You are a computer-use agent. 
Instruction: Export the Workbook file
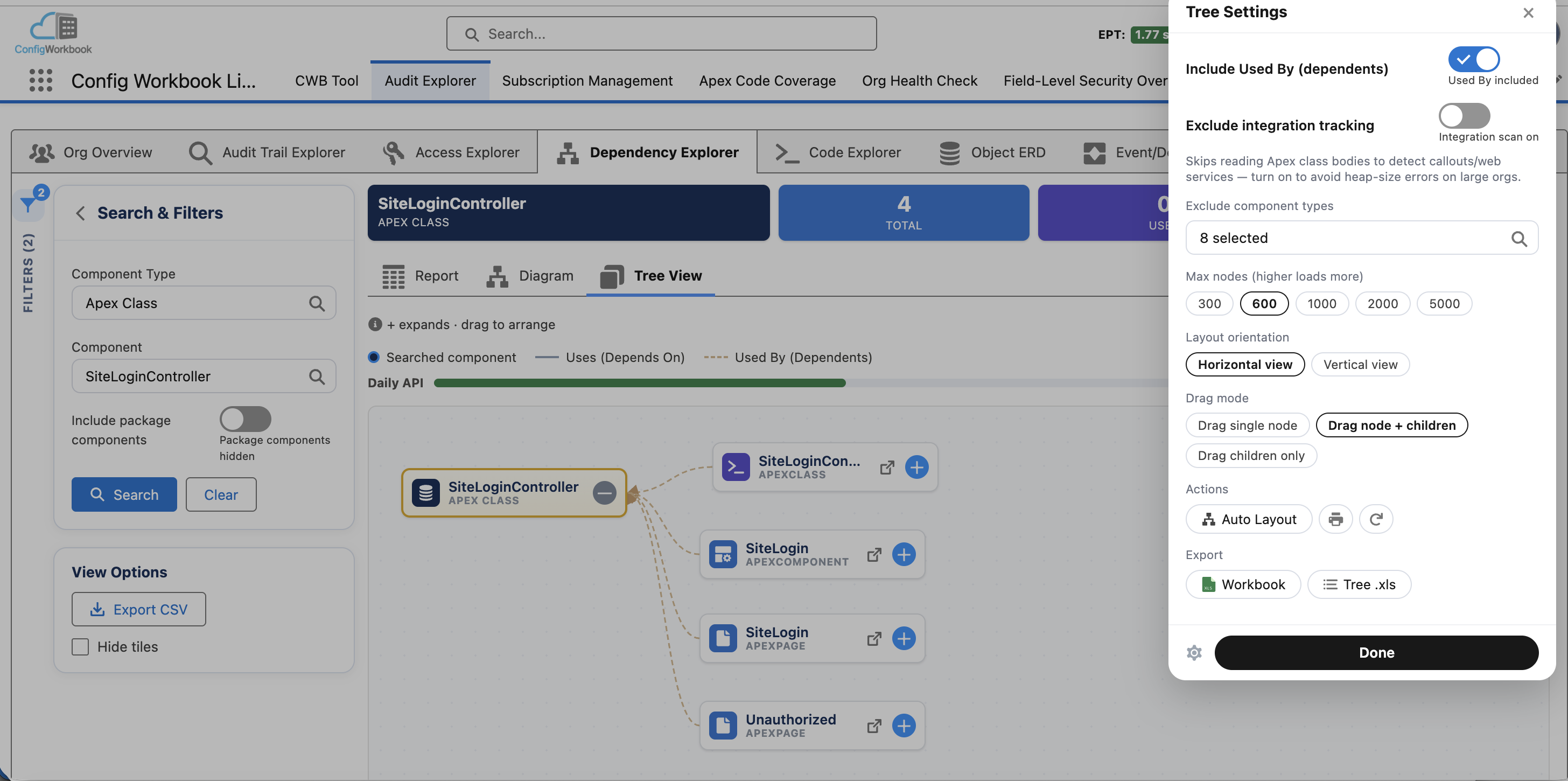tap(1242, 584)
